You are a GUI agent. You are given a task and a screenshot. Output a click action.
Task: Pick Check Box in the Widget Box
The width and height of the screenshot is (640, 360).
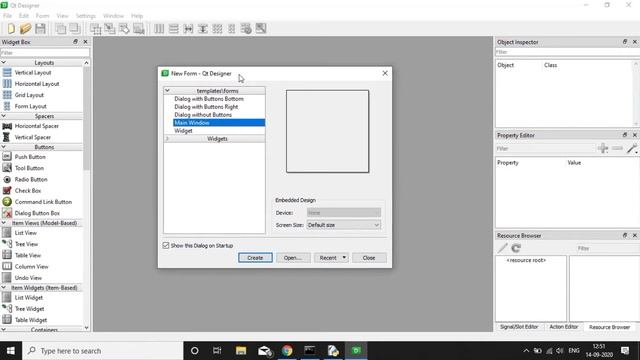[x=28, y=191]
